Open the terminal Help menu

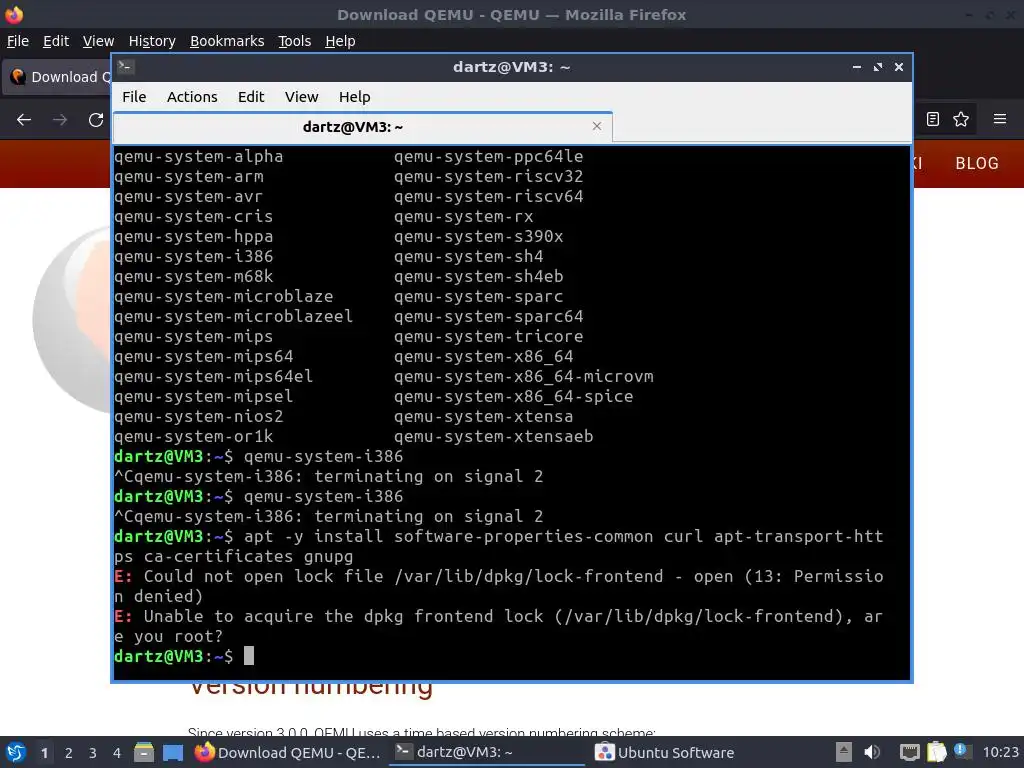(x=354, y=97)
